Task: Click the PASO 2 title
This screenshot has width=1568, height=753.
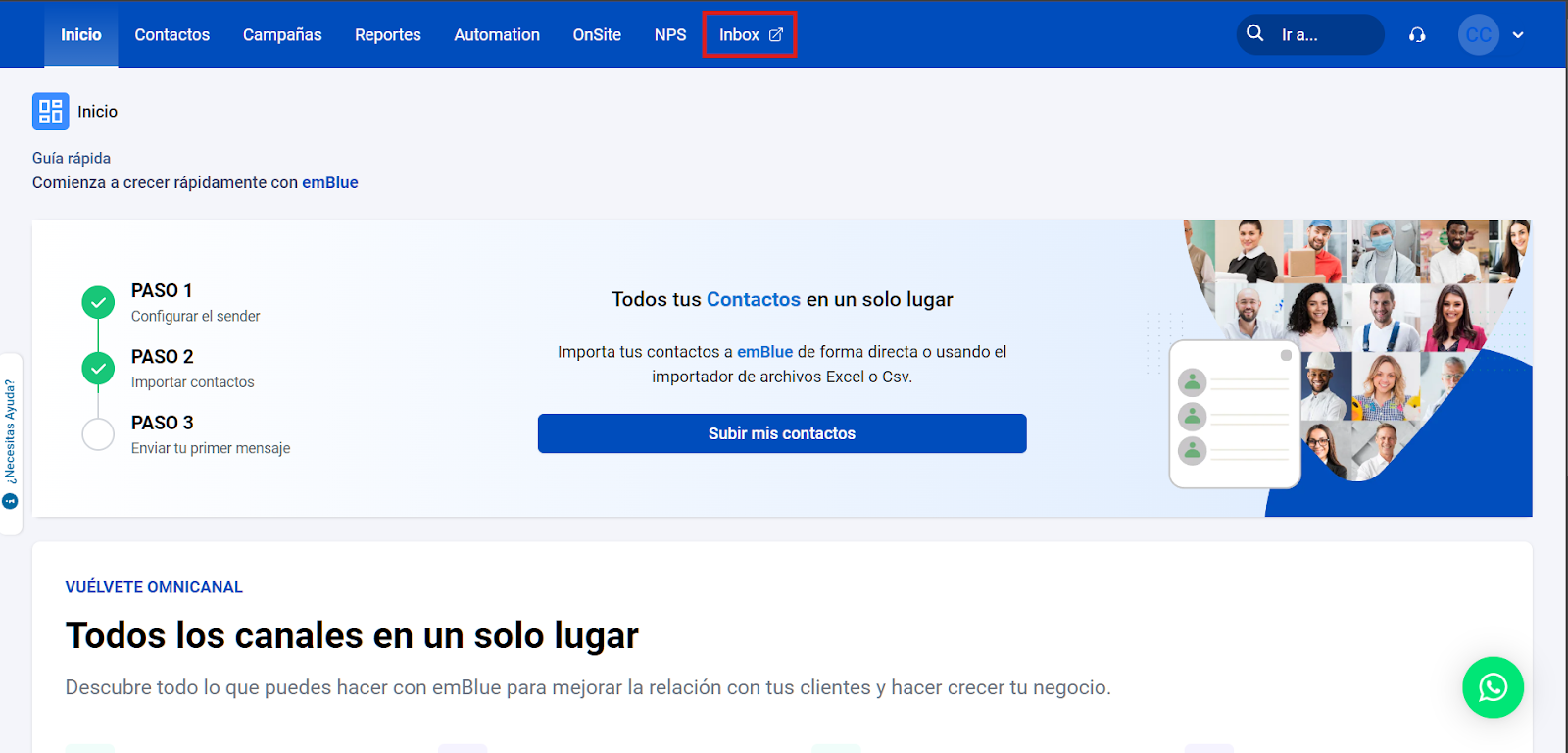Action: (x=163, y=357)
